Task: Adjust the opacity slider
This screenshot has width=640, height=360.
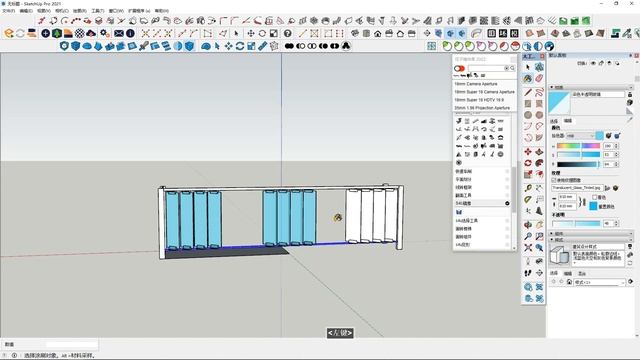Action: [x=576, y=223]
